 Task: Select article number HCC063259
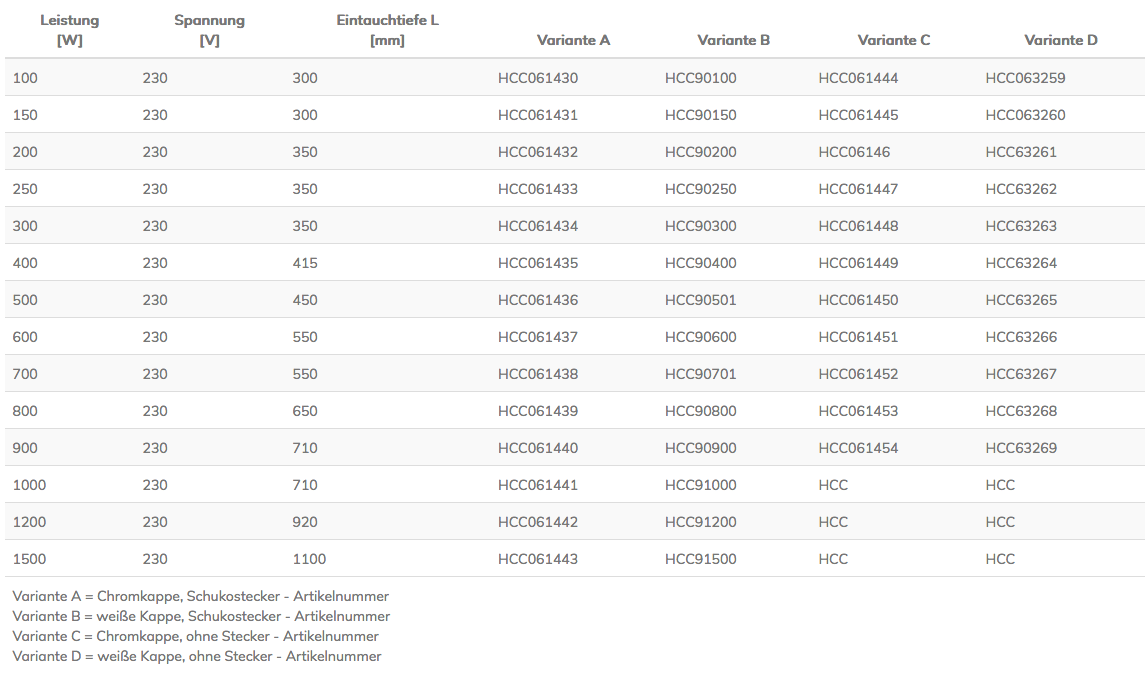click(1025, 78)
